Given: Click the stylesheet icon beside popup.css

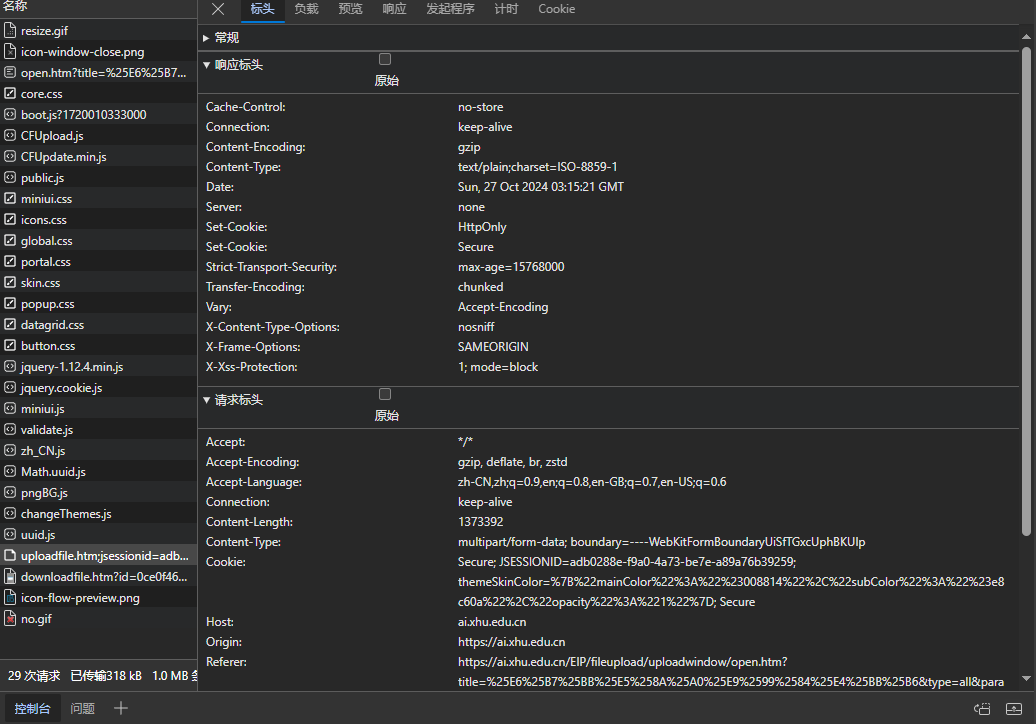Looking at the screenshot, I should point(10,303).
